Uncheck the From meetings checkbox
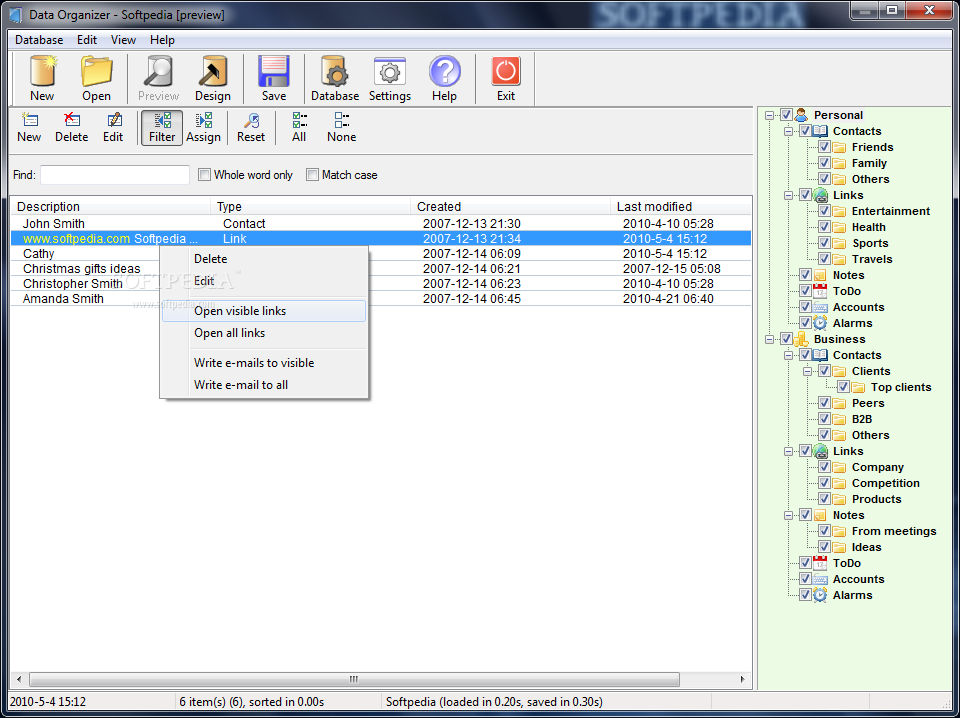The image size is (960, 718). point(824,531)
